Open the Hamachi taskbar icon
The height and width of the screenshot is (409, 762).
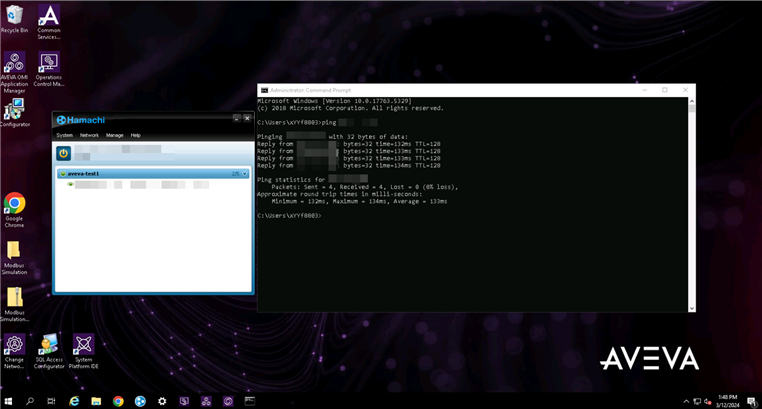click(140, 401)
